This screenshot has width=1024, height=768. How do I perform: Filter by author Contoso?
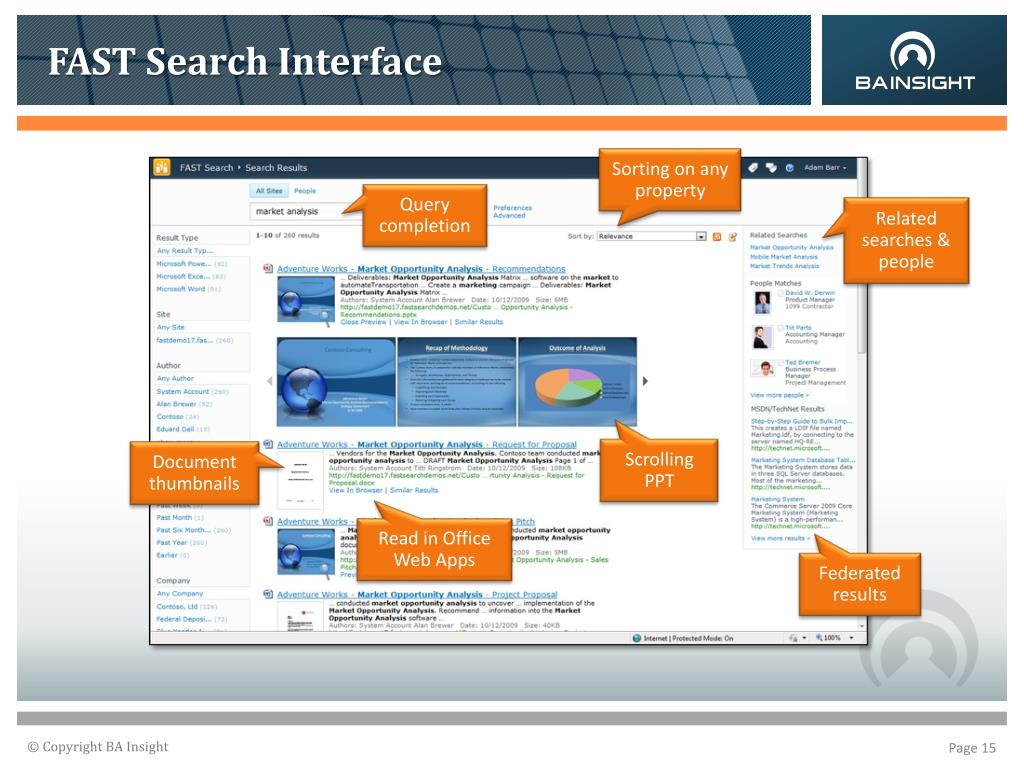coord(178,417)
